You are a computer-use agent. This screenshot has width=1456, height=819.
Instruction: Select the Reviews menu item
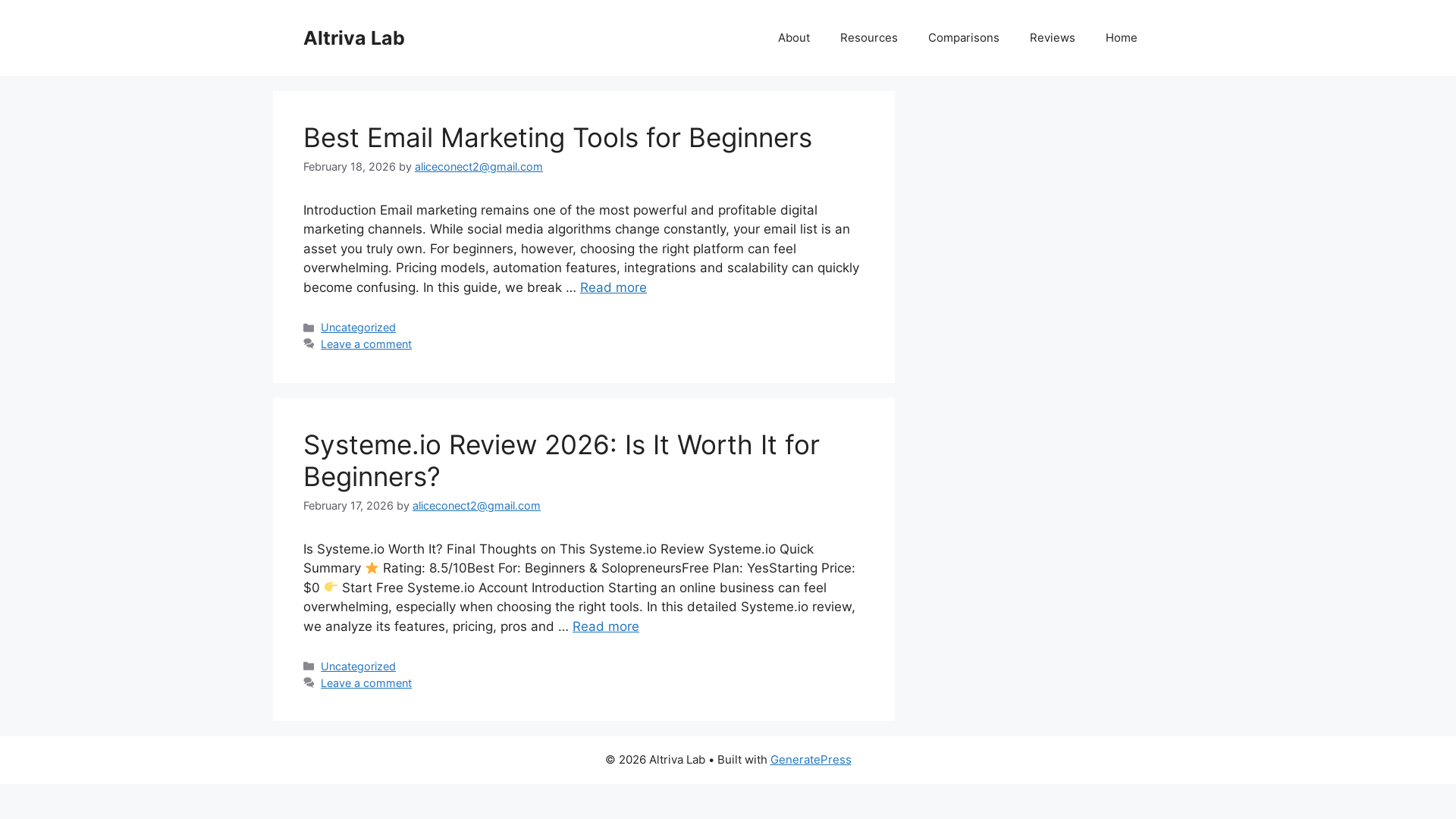coord(1052,38)
